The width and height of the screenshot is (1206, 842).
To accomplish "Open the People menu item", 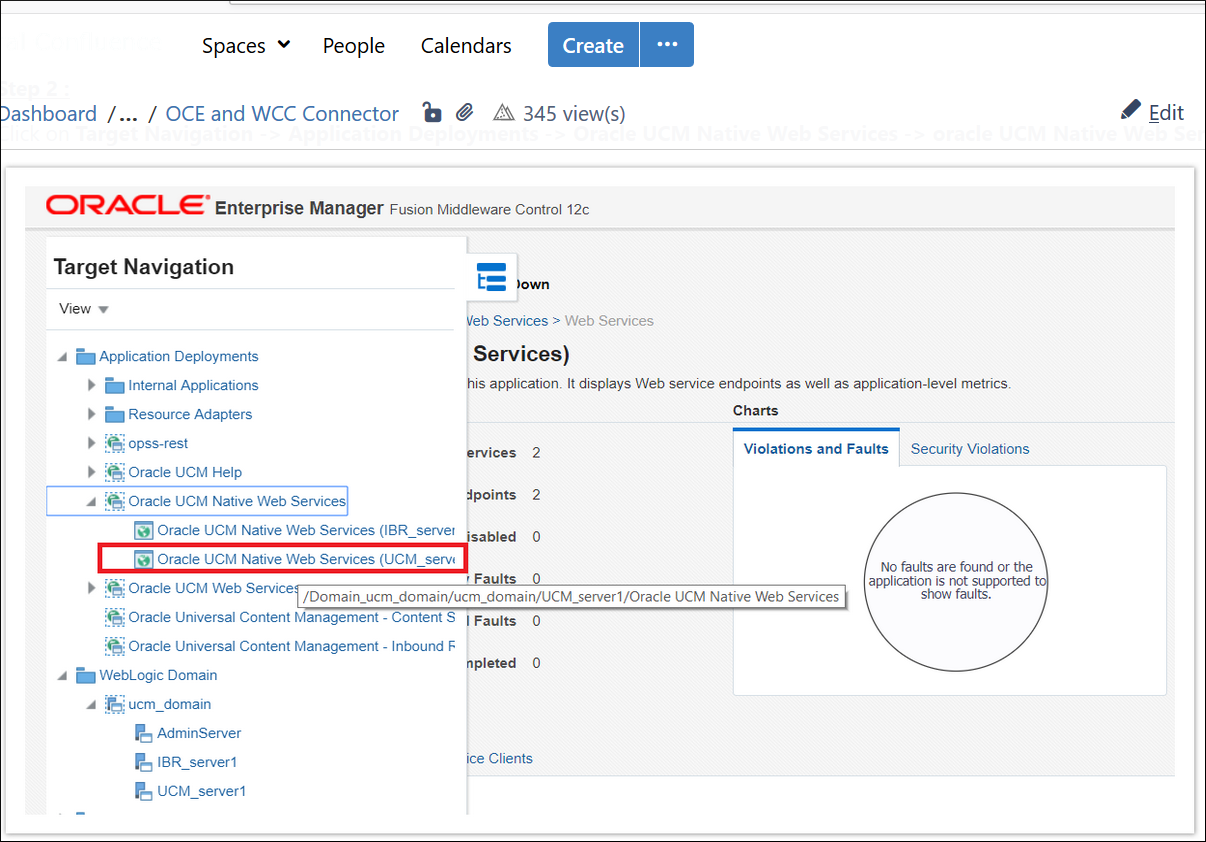I will pos(354,46).
